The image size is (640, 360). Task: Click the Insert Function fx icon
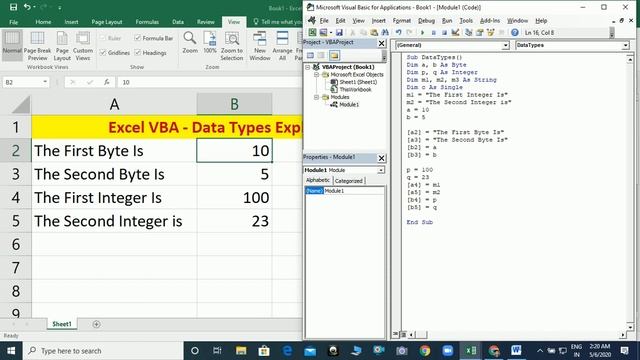click(x=107, y=82)
